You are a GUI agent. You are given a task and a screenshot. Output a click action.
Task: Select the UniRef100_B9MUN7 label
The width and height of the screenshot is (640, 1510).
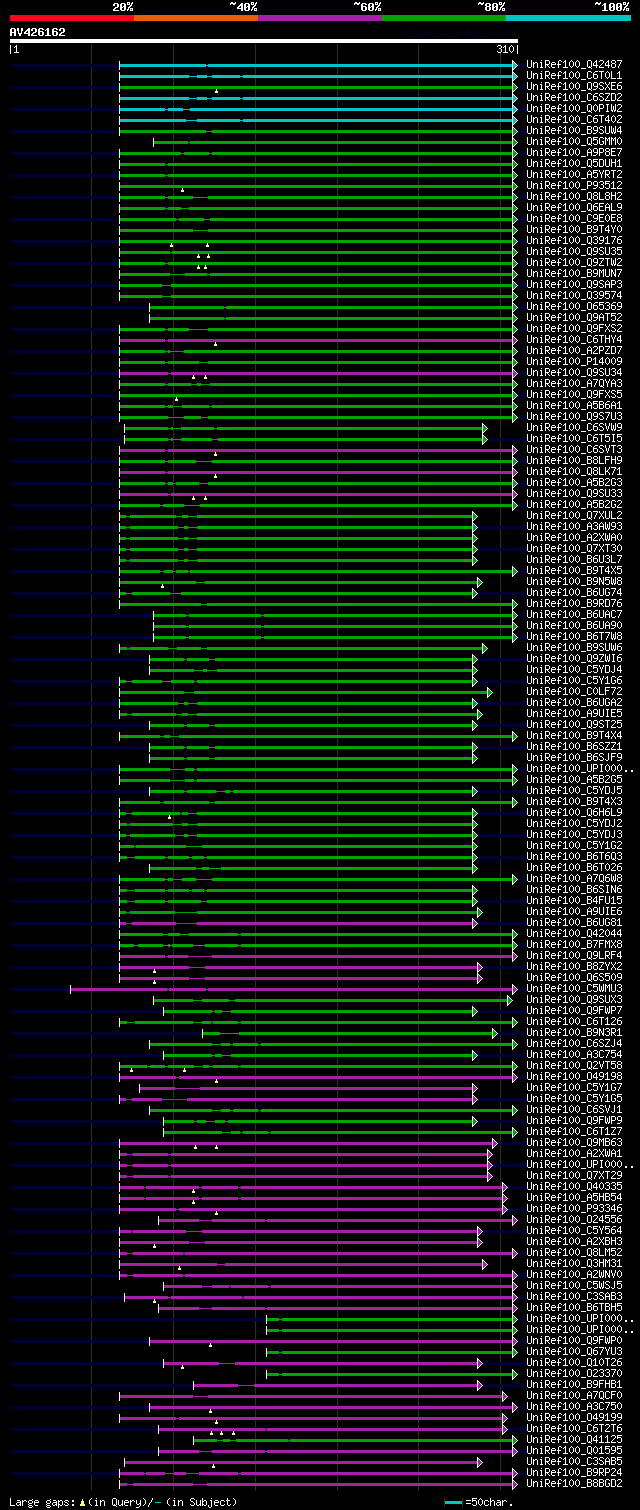[x=574, y=273]
